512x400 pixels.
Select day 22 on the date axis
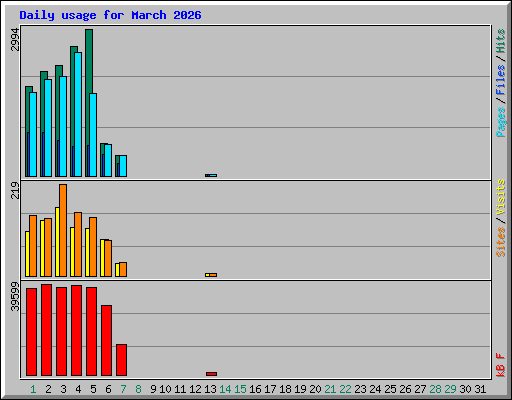pyautogui.click(x=345, y=389)
